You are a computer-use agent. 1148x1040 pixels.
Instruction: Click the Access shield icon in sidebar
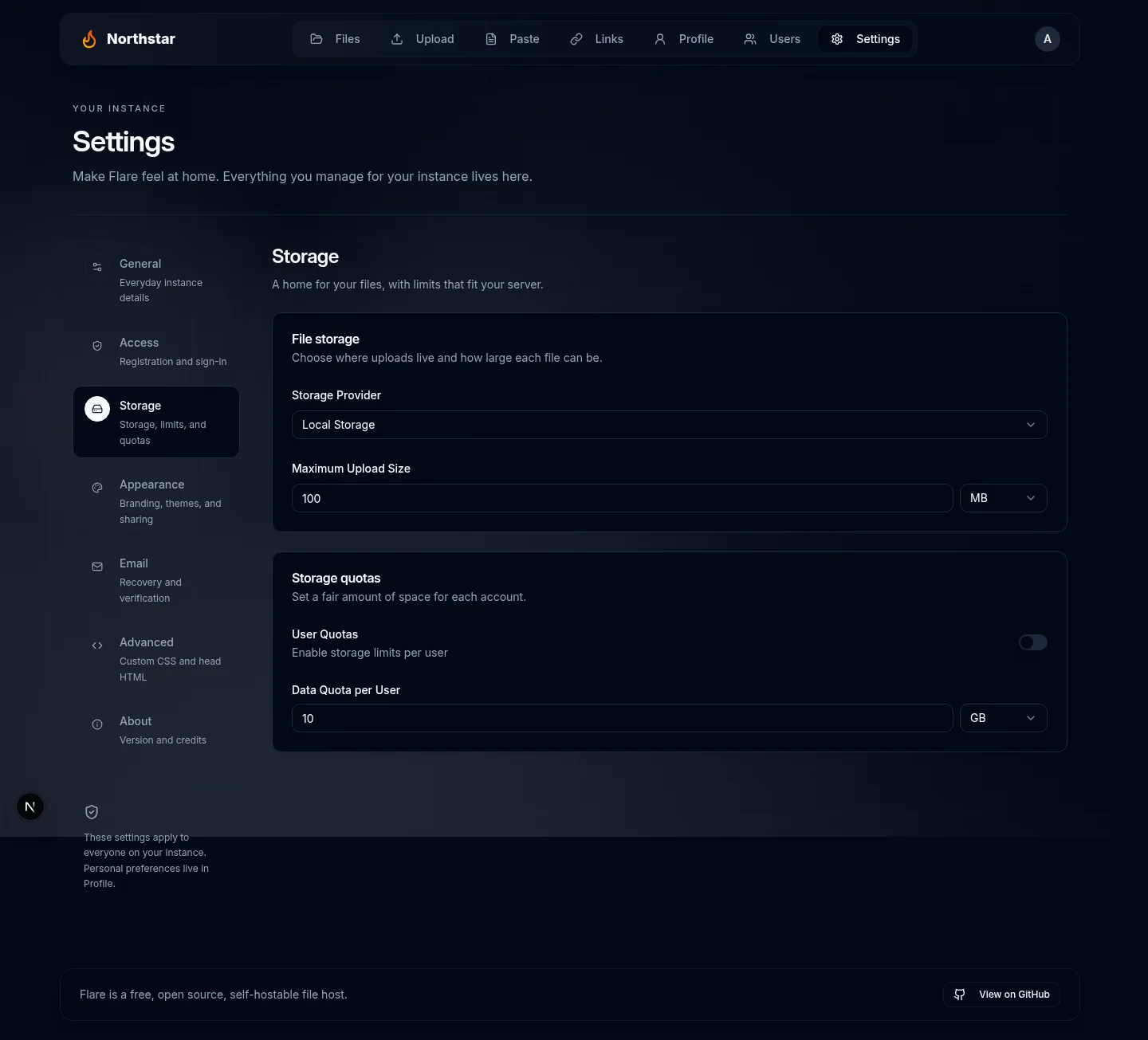97,346
